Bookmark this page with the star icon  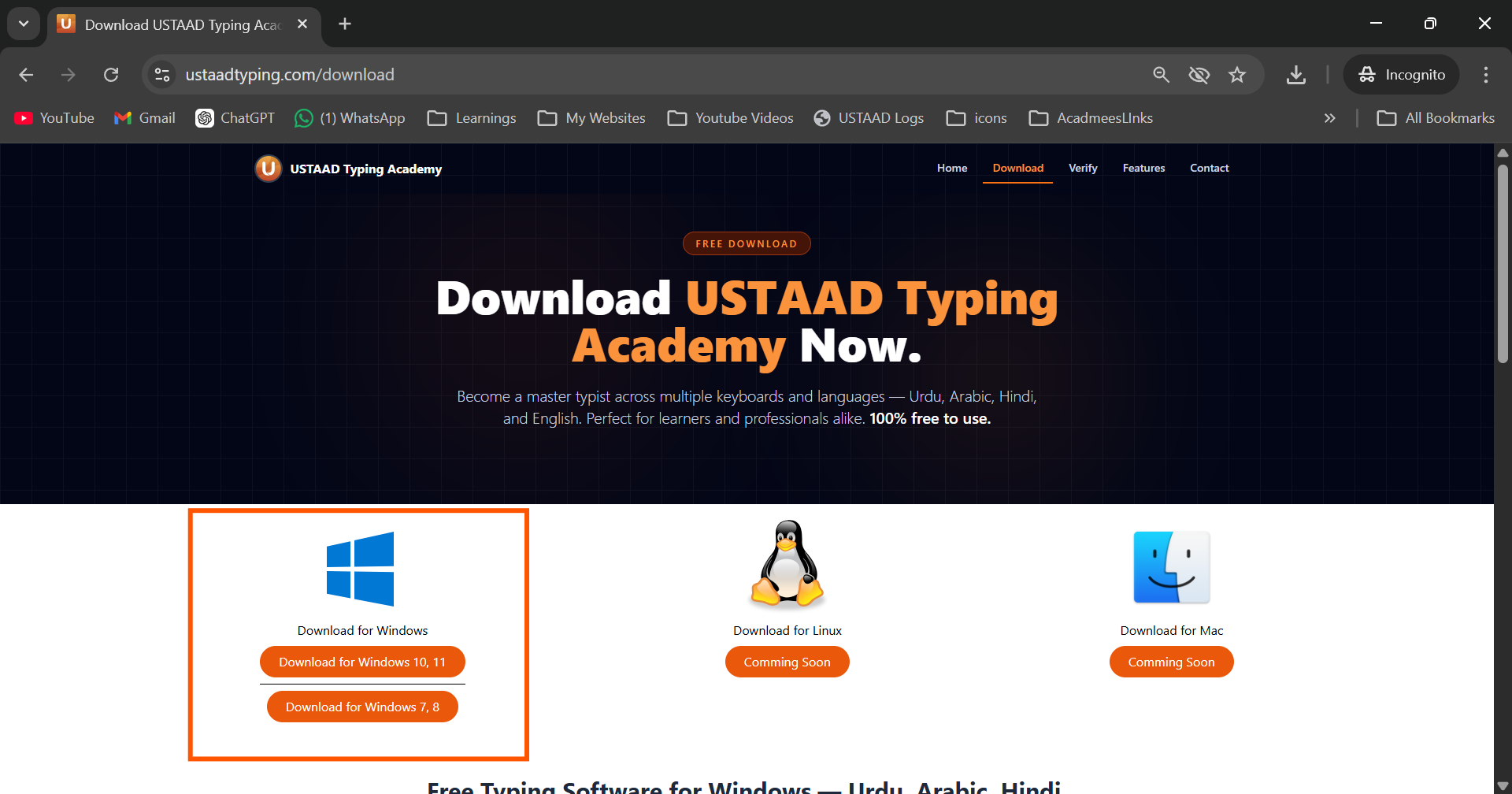[1237, 75]
